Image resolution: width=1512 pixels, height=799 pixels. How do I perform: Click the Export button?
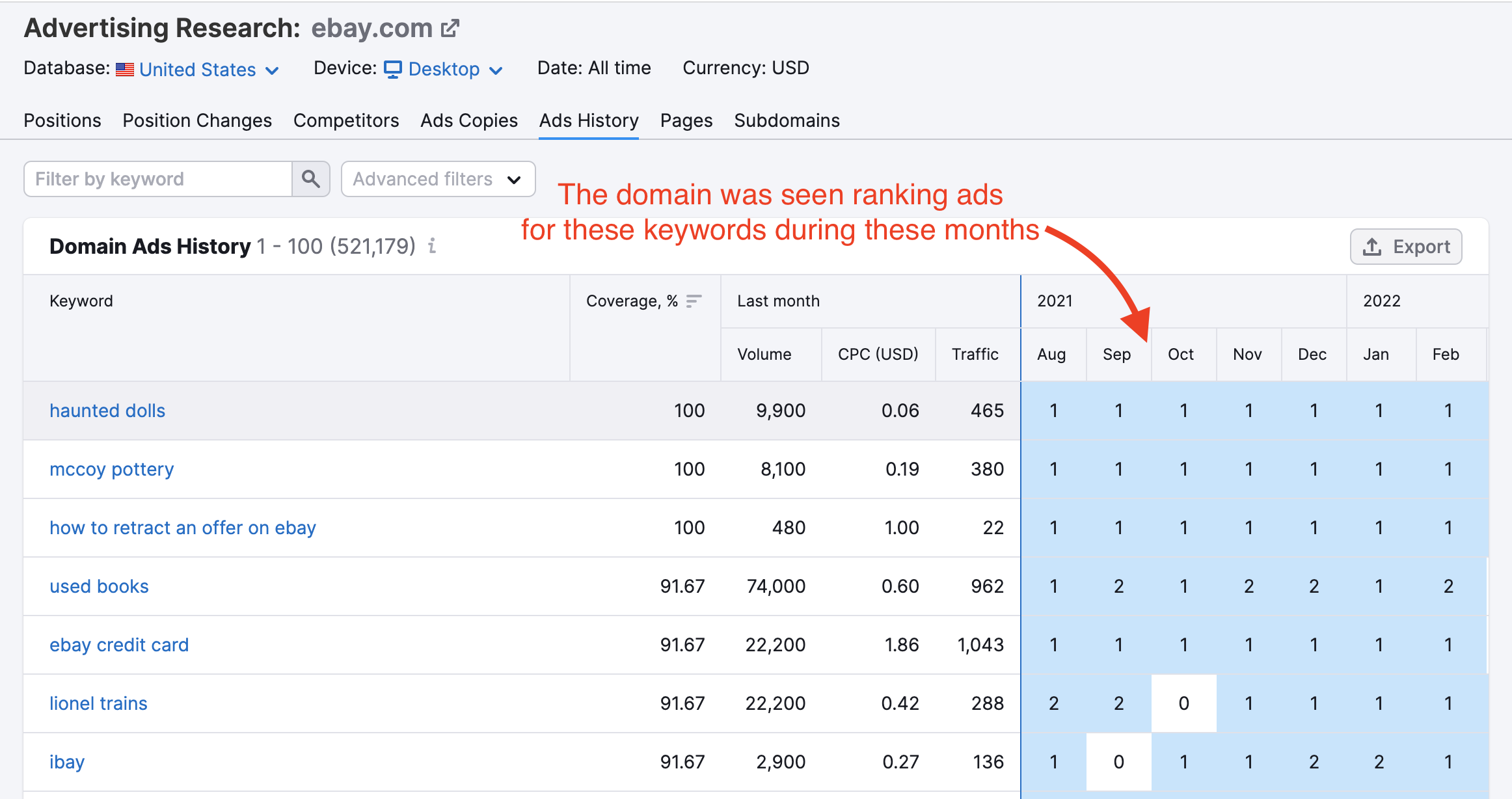1406,247
